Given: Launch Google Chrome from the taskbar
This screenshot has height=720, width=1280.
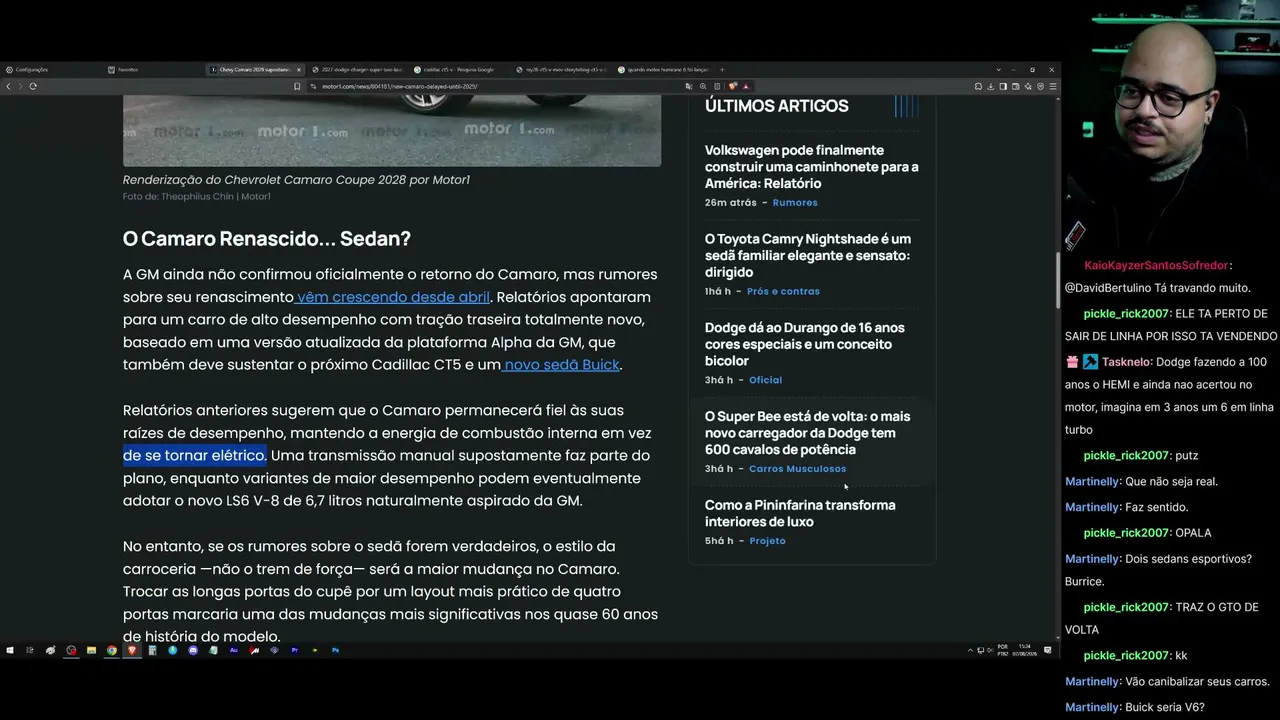Looking at the screenshot, I should (112, 650).
